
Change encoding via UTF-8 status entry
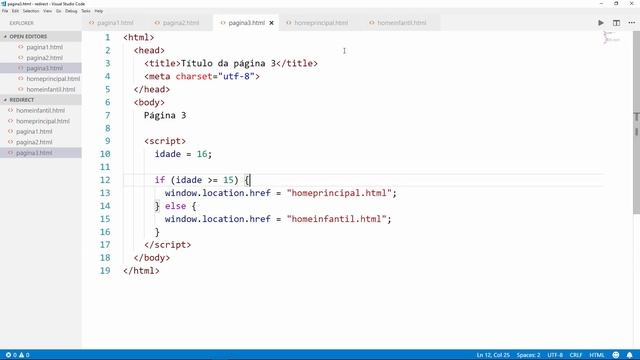(555, 355)
